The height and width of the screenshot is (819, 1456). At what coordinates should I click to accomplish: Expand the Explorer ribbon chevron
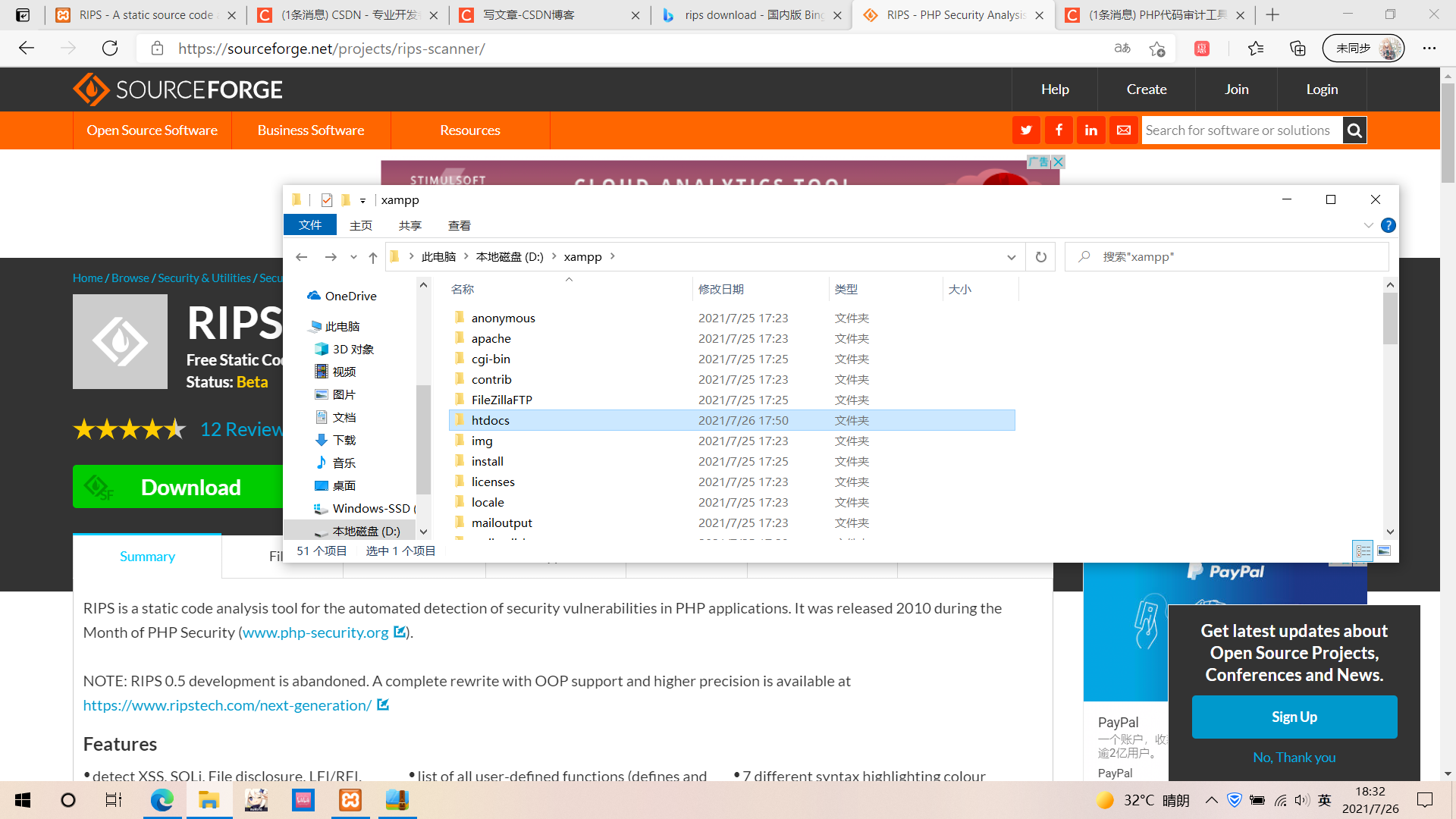(x=1368, y=225)
